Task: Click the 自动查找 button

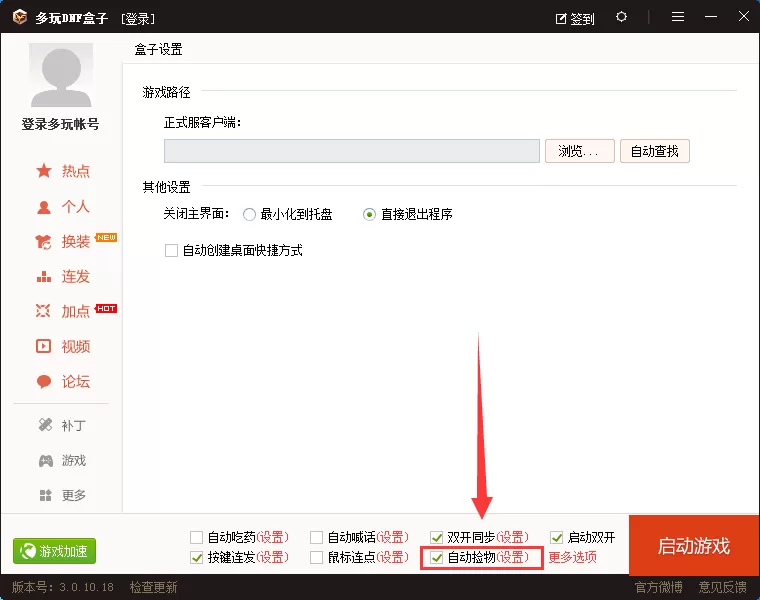Action: 655,151
